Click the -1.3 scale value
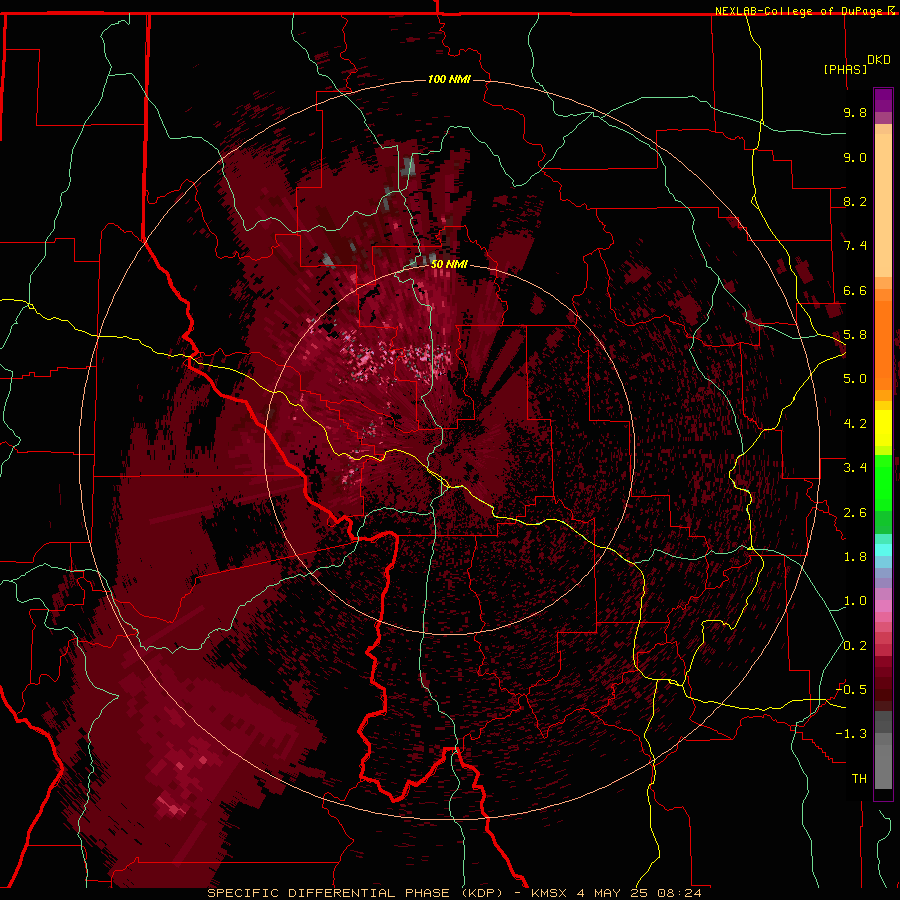Screen dimensions: 900x900 (x=851, y=734)
